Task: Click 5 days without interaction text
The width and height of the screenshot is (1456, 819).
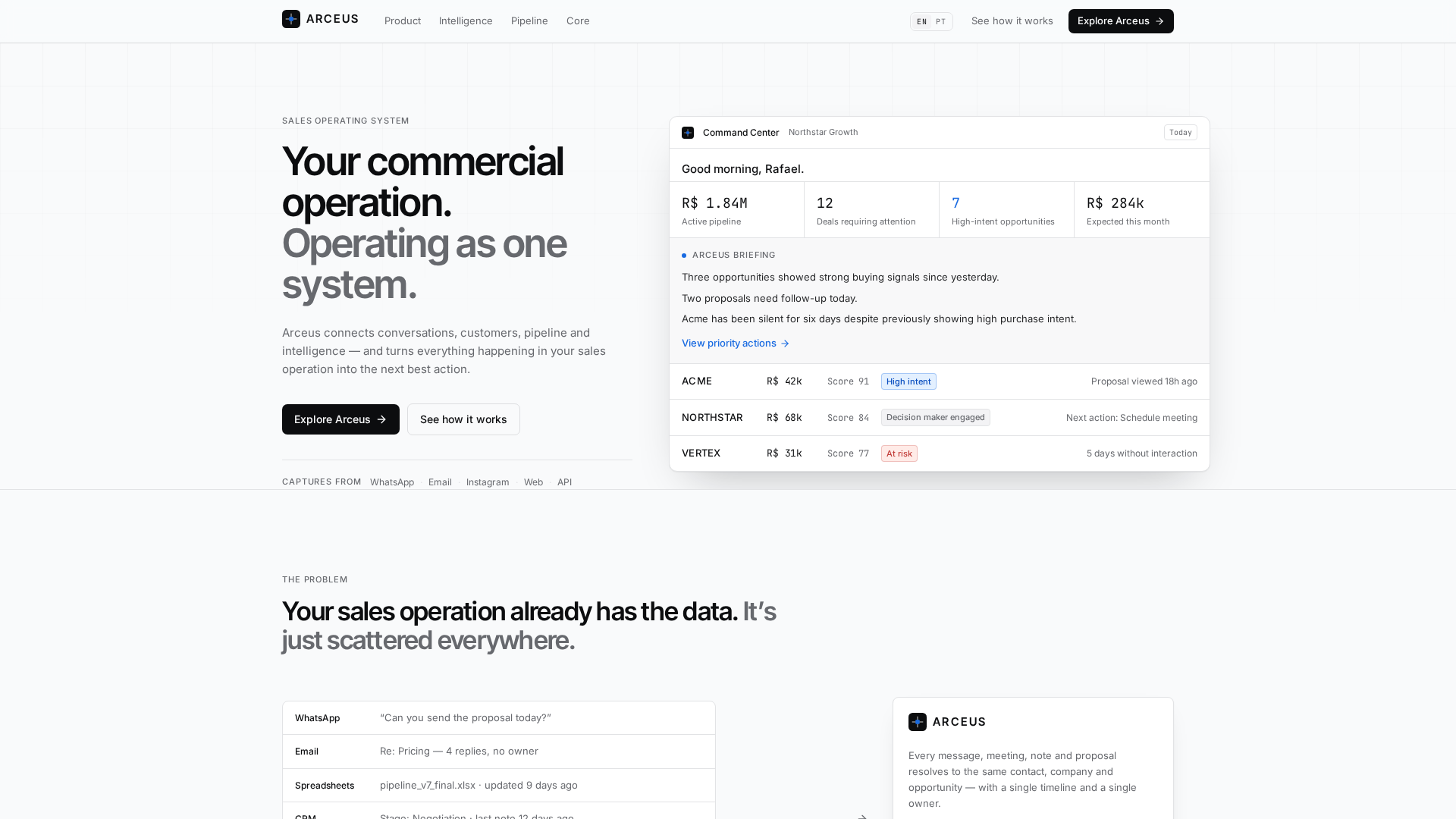Action: (x=1141, y=453)
